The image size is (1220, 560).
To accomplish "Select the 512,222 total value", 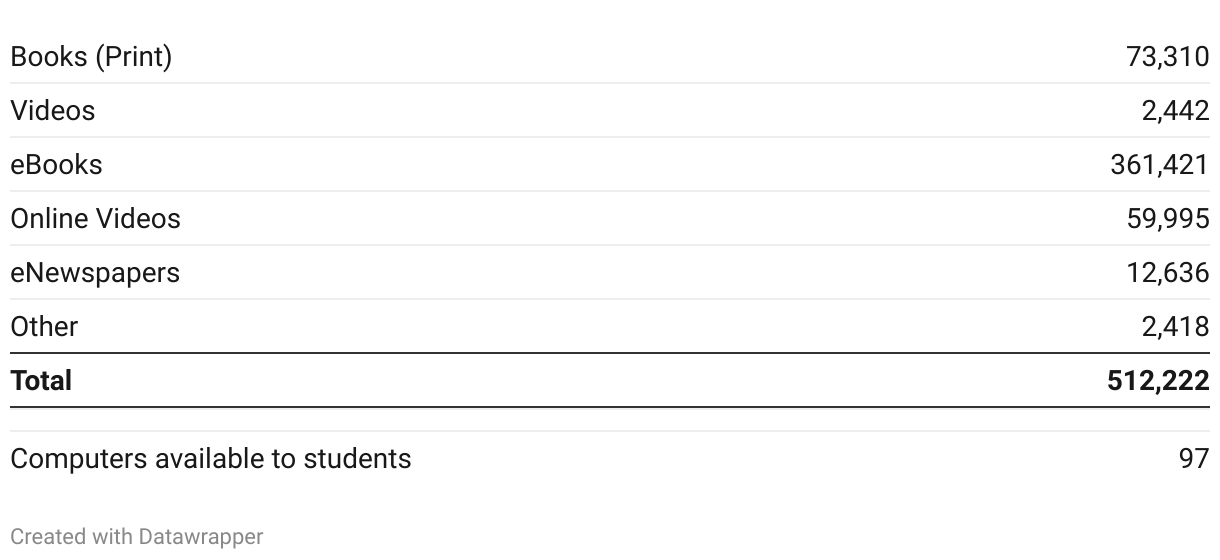I will [1158, 380].
